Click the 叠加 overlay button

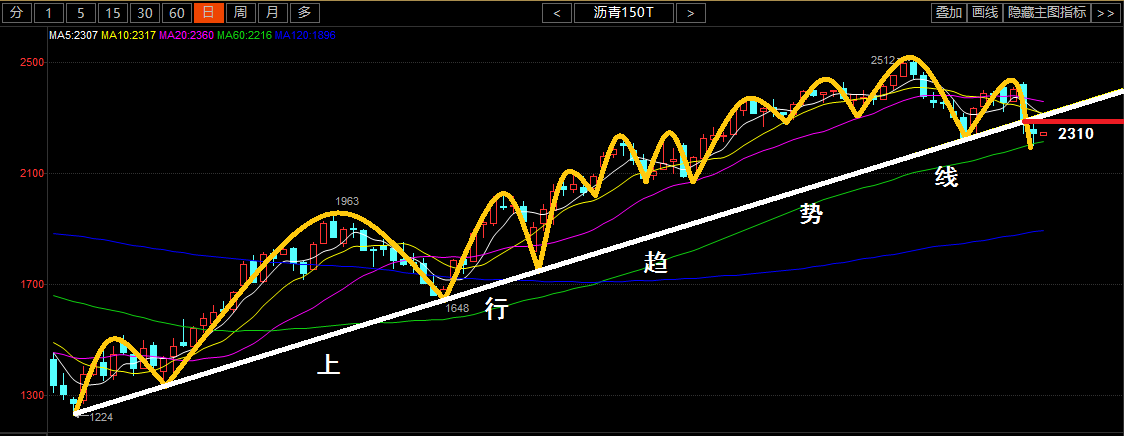948,13
